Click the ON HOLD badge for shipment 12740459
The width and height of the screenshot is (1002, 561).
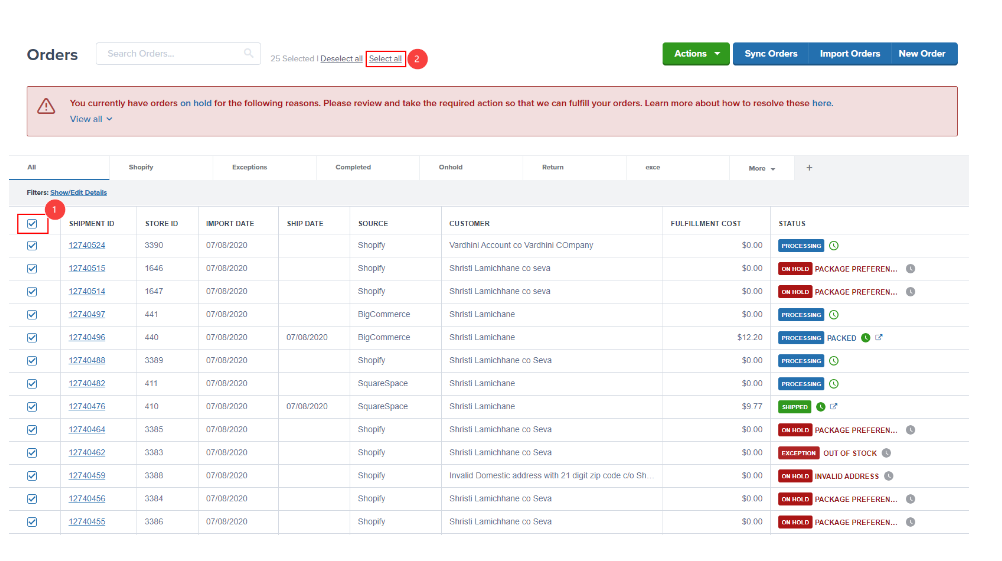coord(795,476)
